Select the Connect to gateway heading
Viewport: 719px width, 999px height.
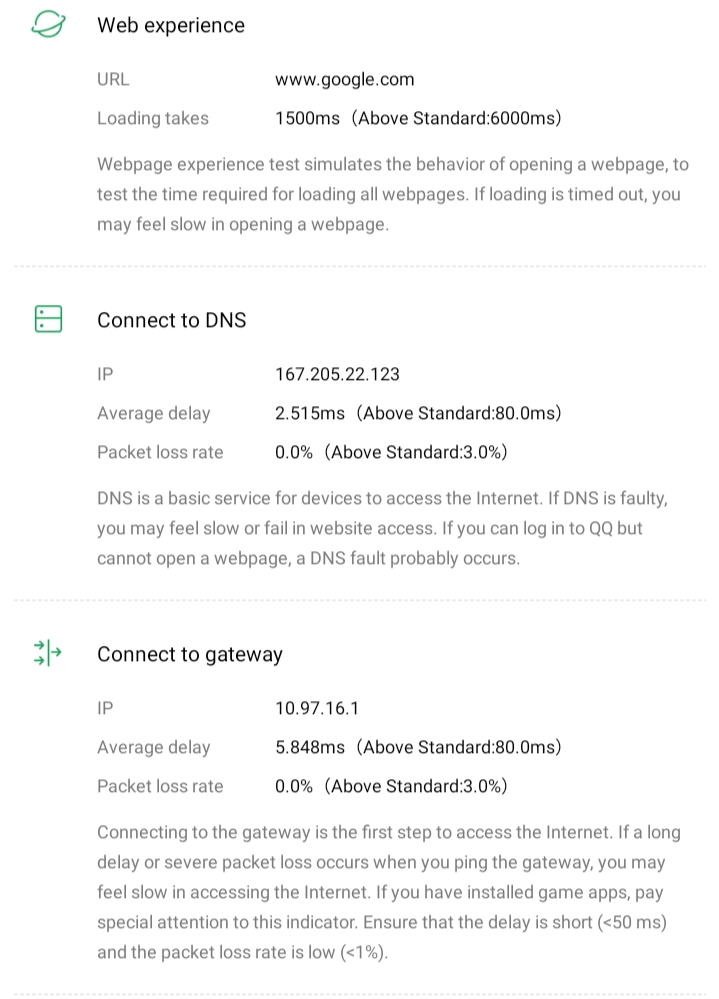[189, 654]
